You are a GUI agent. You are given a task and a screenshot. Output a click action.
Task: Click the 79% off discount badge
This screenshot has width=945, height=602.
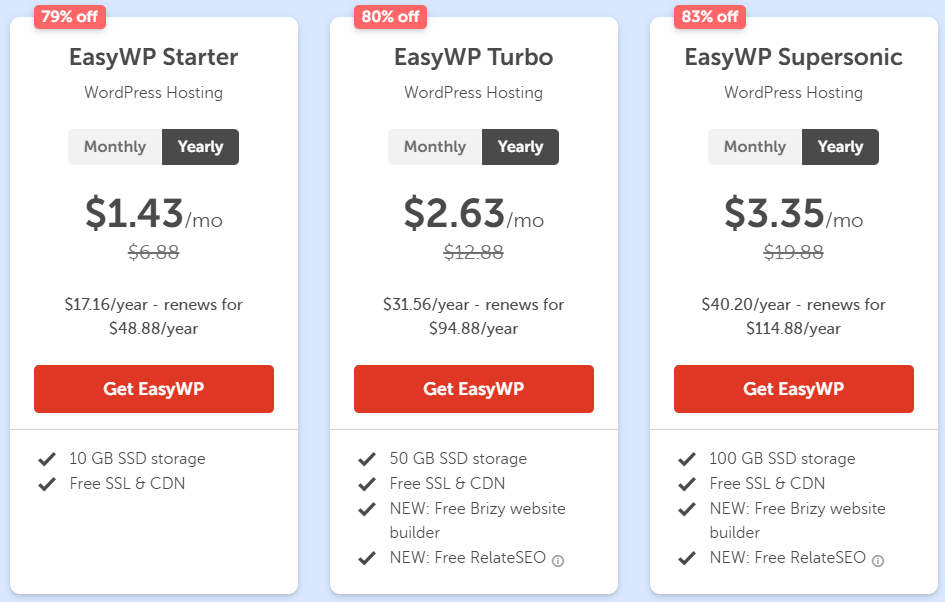pyautogui.click(x=70, y=16)
